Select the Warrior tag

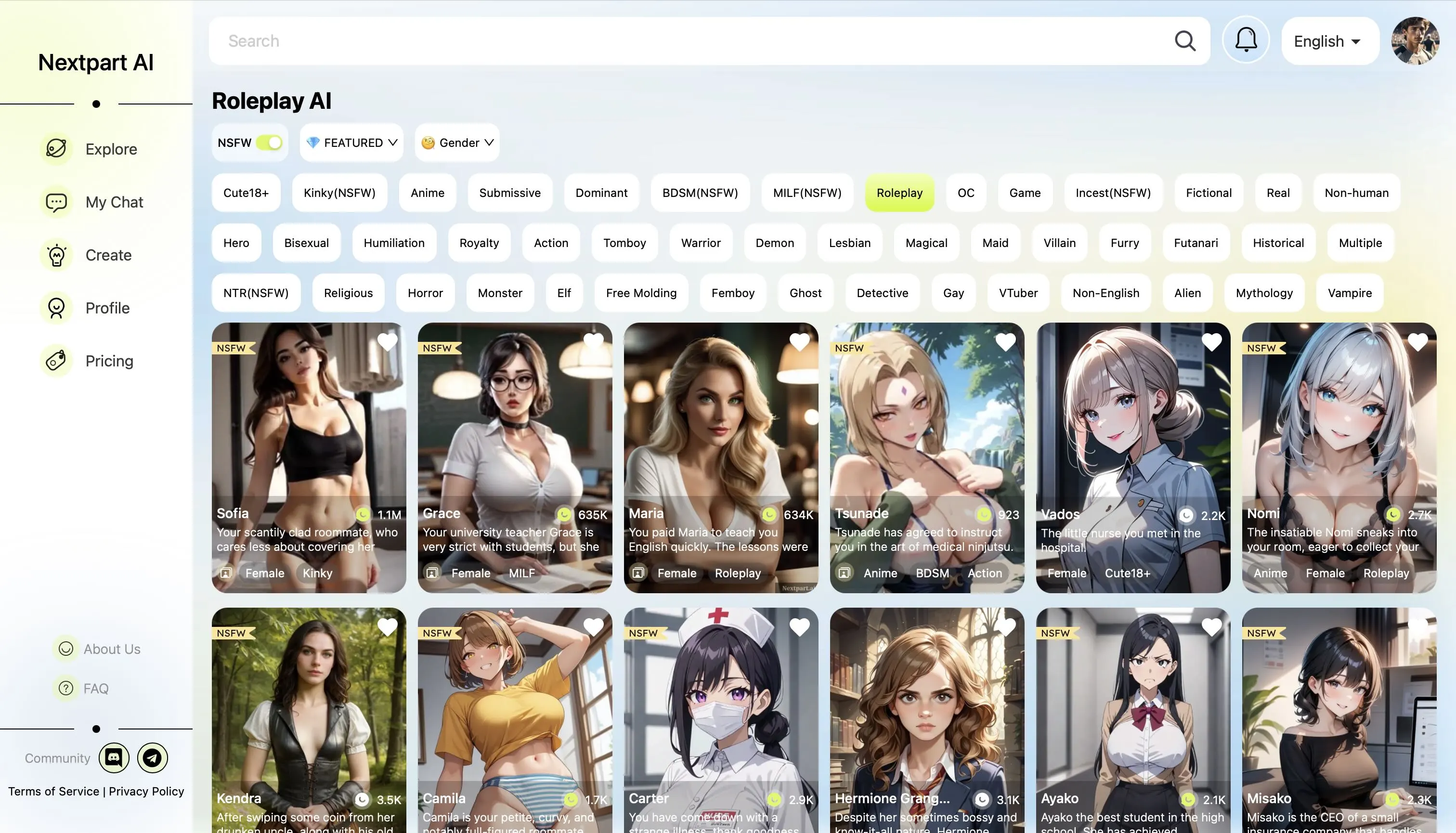coord(700,243)
